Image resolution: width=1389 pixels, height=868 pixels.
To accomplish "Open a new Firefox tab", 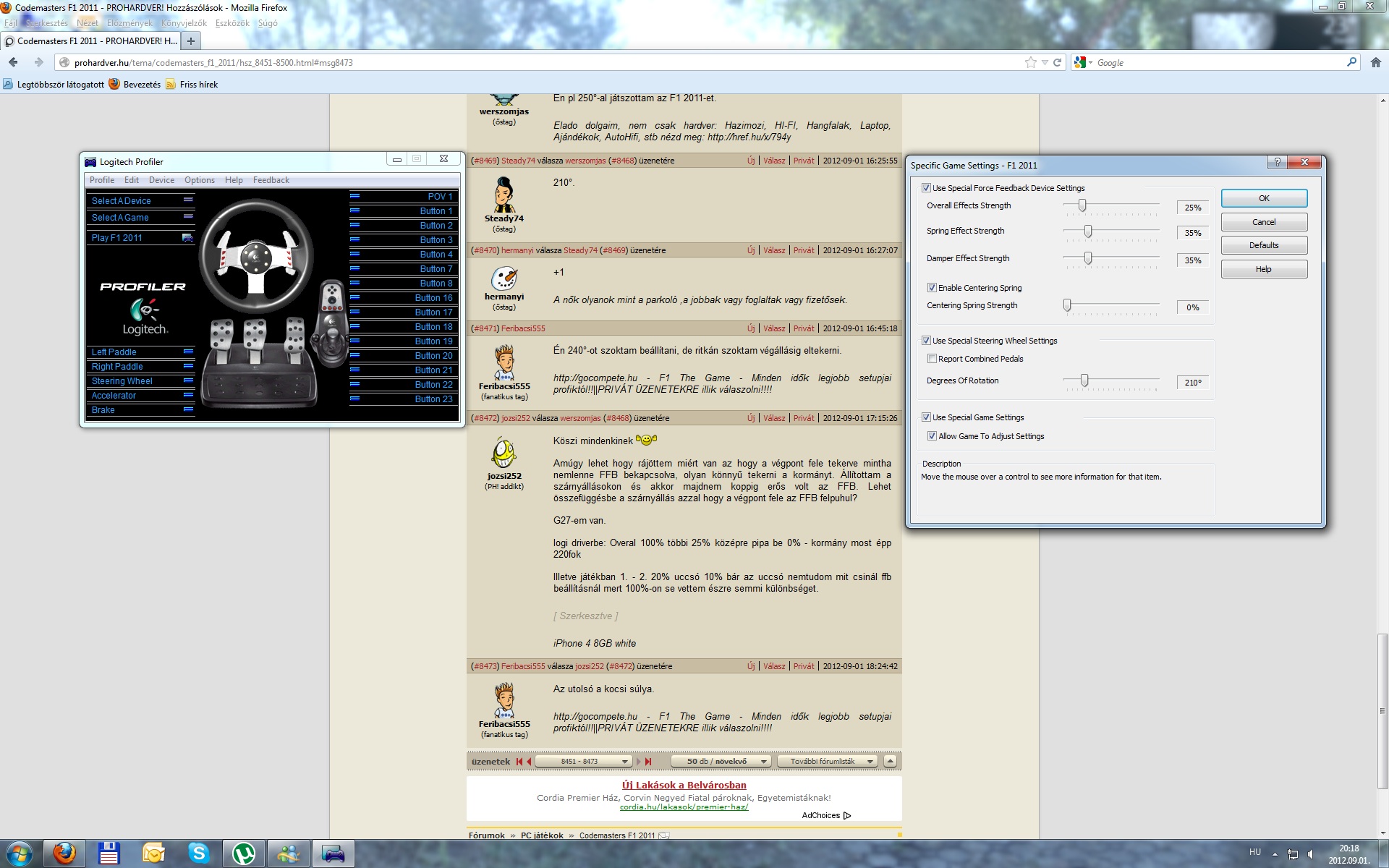I will [x=191, y=41].
